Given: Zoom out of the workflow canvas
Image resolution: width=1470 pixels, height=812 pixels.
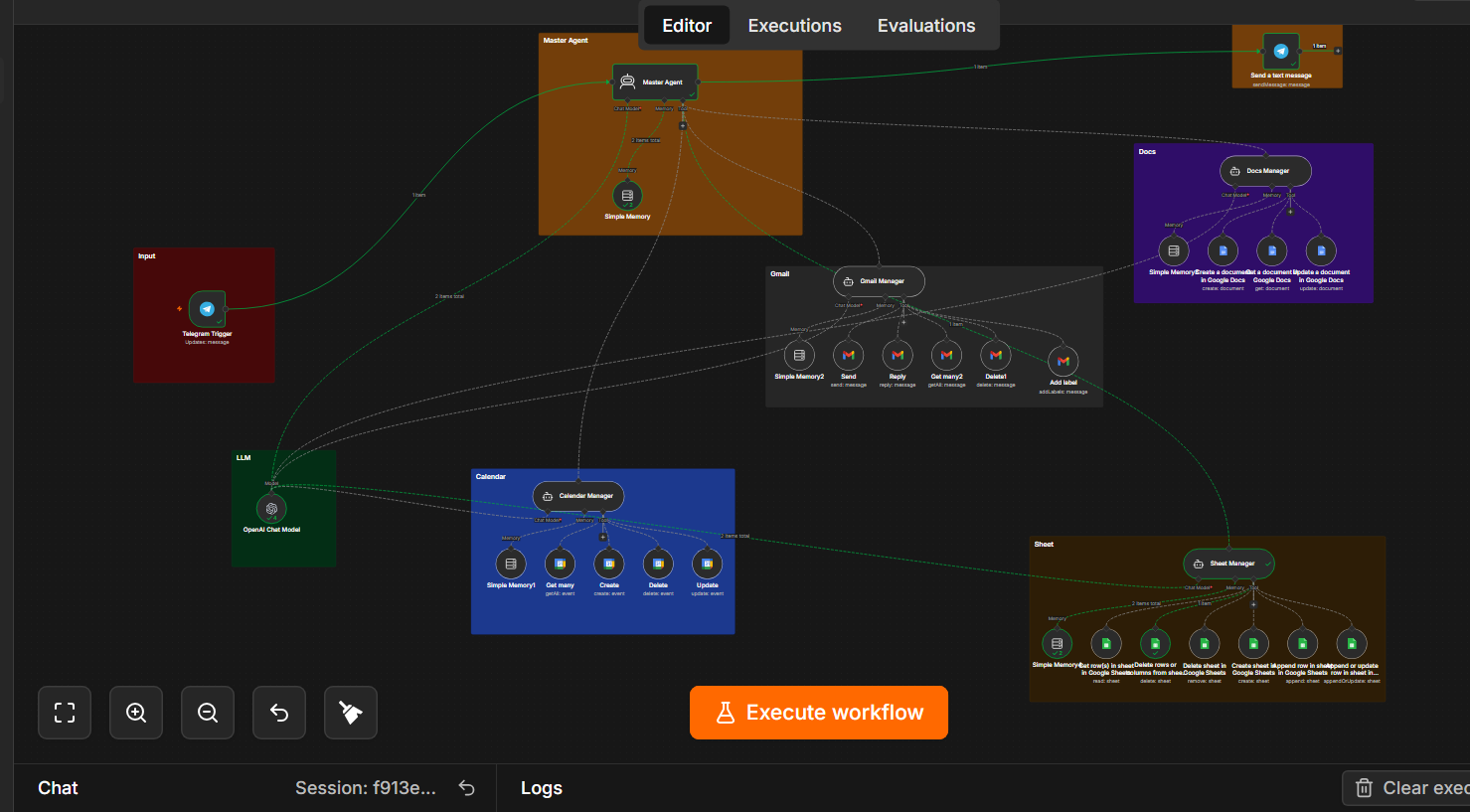Looking at the screenshot, I should pos(208,713).
